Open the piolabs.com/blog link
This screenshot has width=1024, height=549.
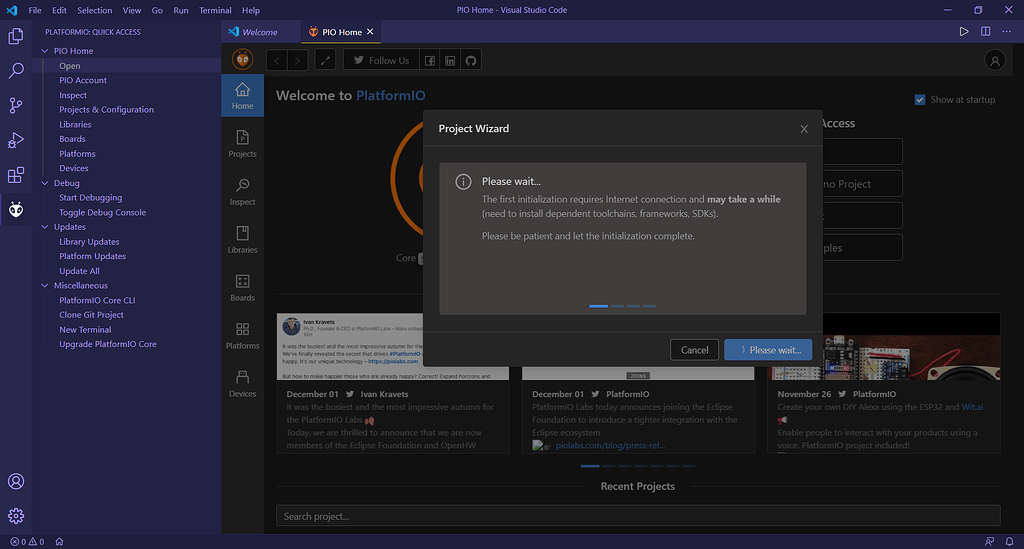click(x=610, y=445)
